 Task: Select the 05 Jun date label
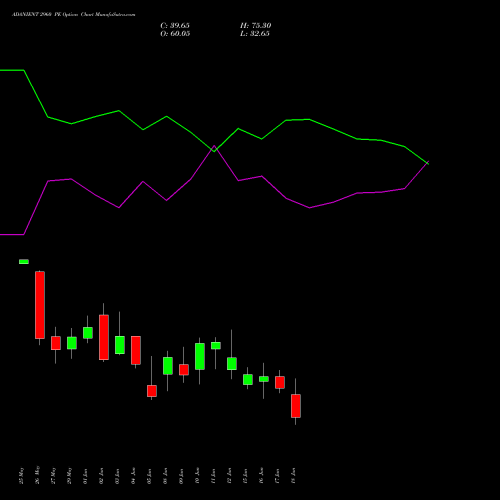point(150,476)
